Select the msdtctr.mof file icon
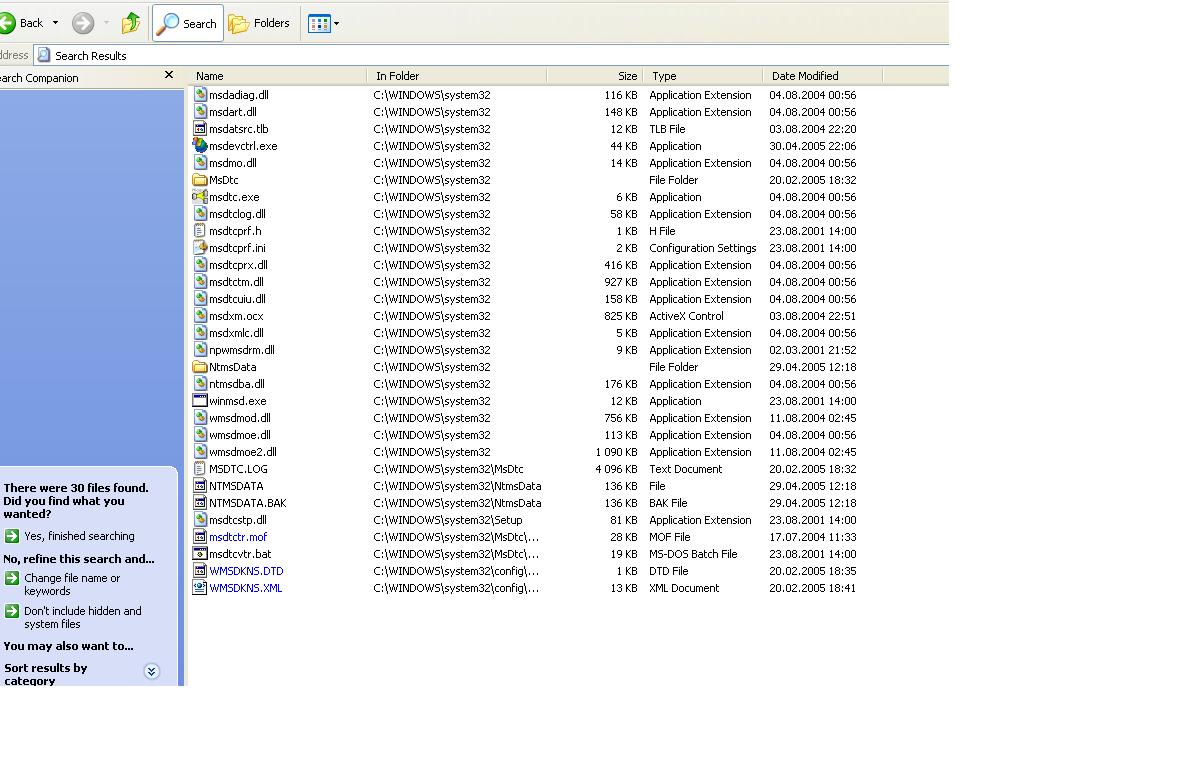Image resolution: width=1195 pixels, height=784 pixels. (200, 537)
